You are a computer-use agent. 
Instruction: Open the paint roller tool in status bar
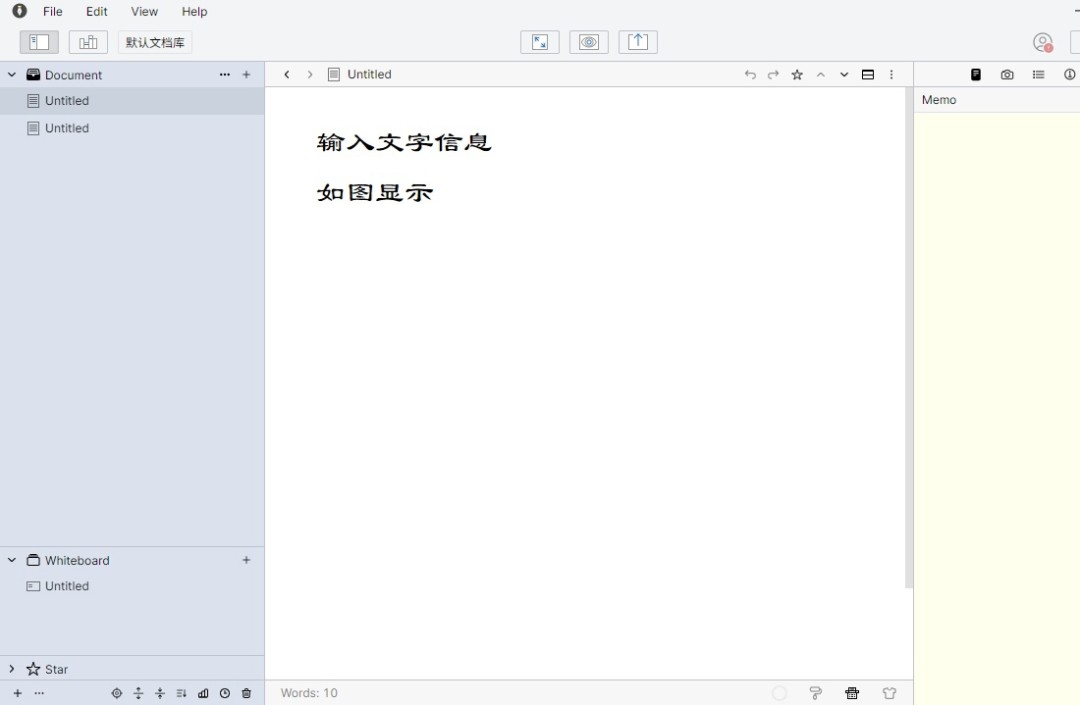tap(815, 693)
